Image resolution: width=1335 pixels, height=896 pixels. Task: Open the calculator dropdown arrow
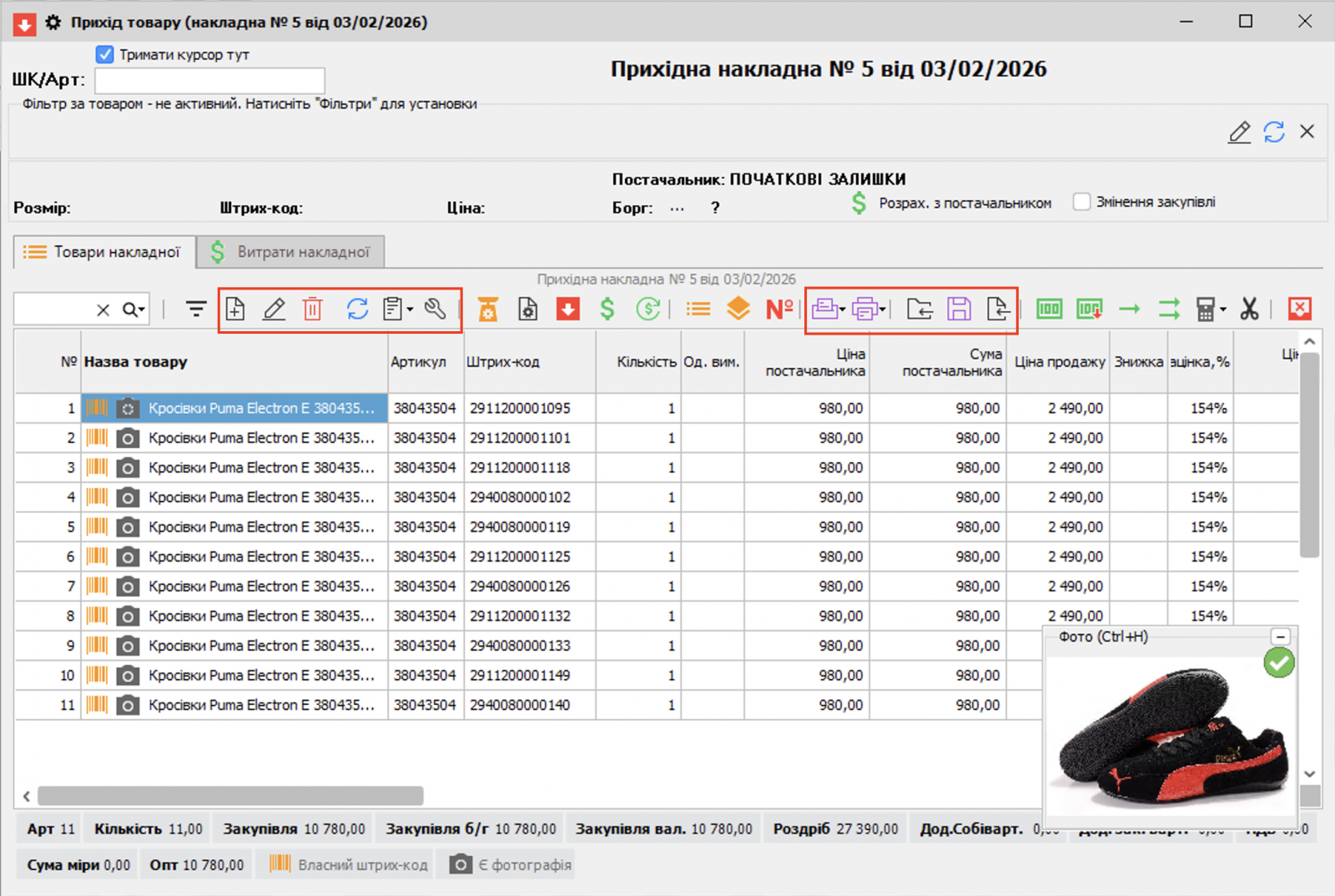click(1223, 310)
